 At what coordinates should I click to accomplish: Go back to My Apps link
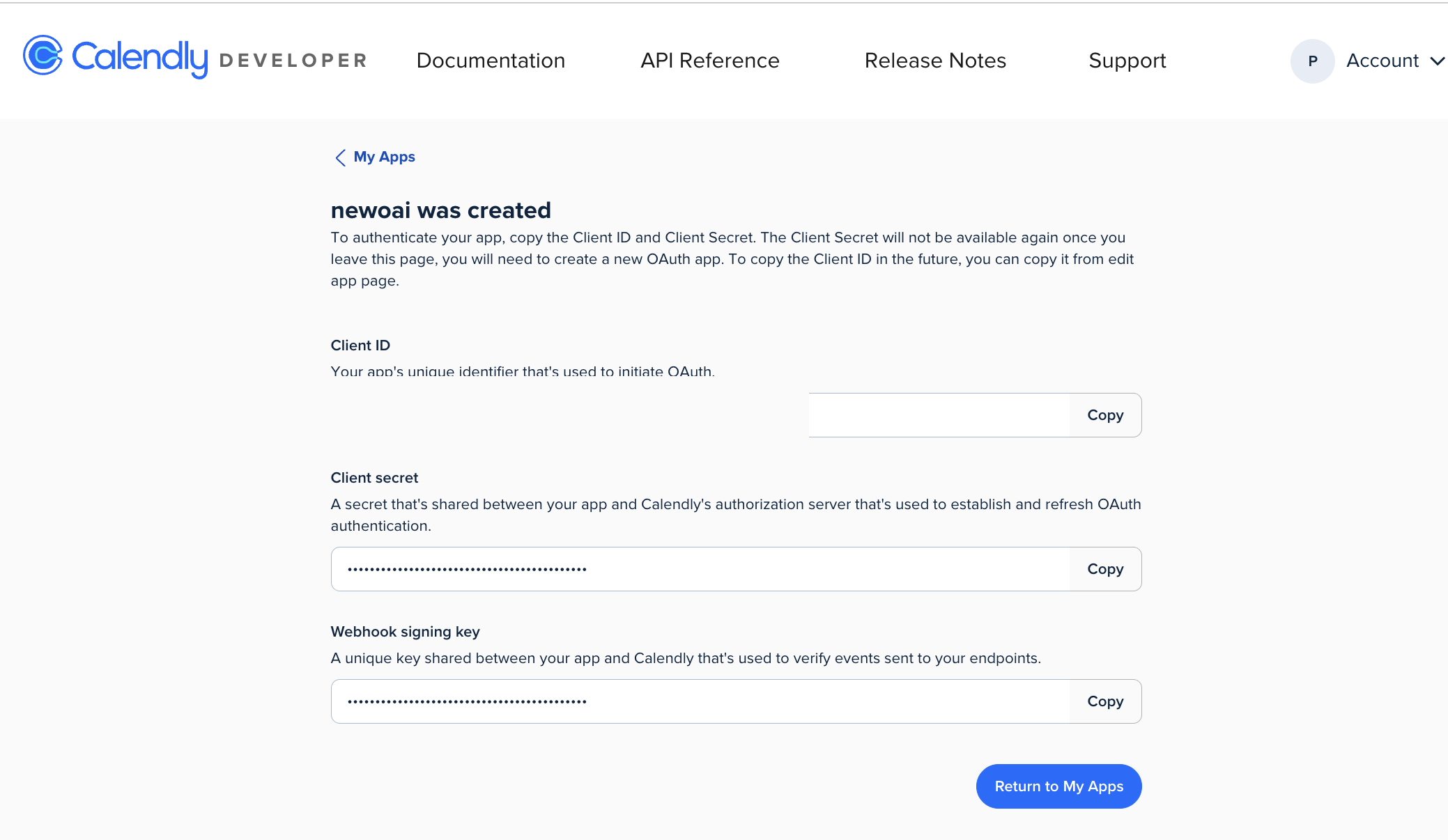384,157
